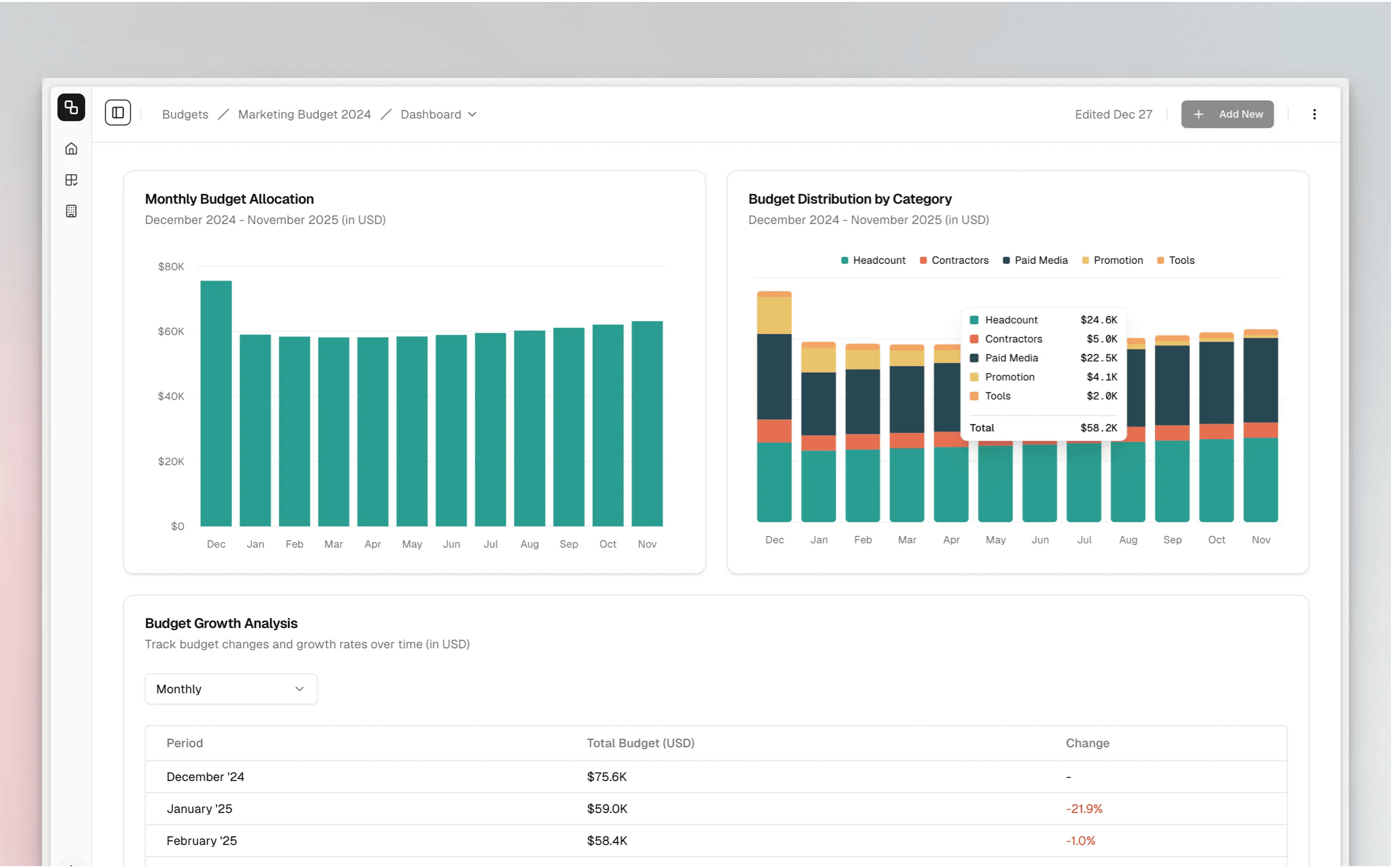Viewport: 1391px width, 868px height.
Task: Open the Monthly period dropdown
Action: (x=231, y=689)
